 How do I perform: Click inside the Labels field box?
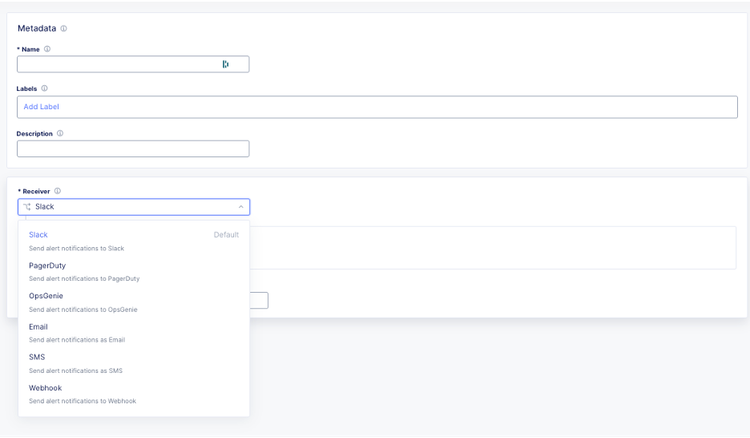[x=400, y=107]
